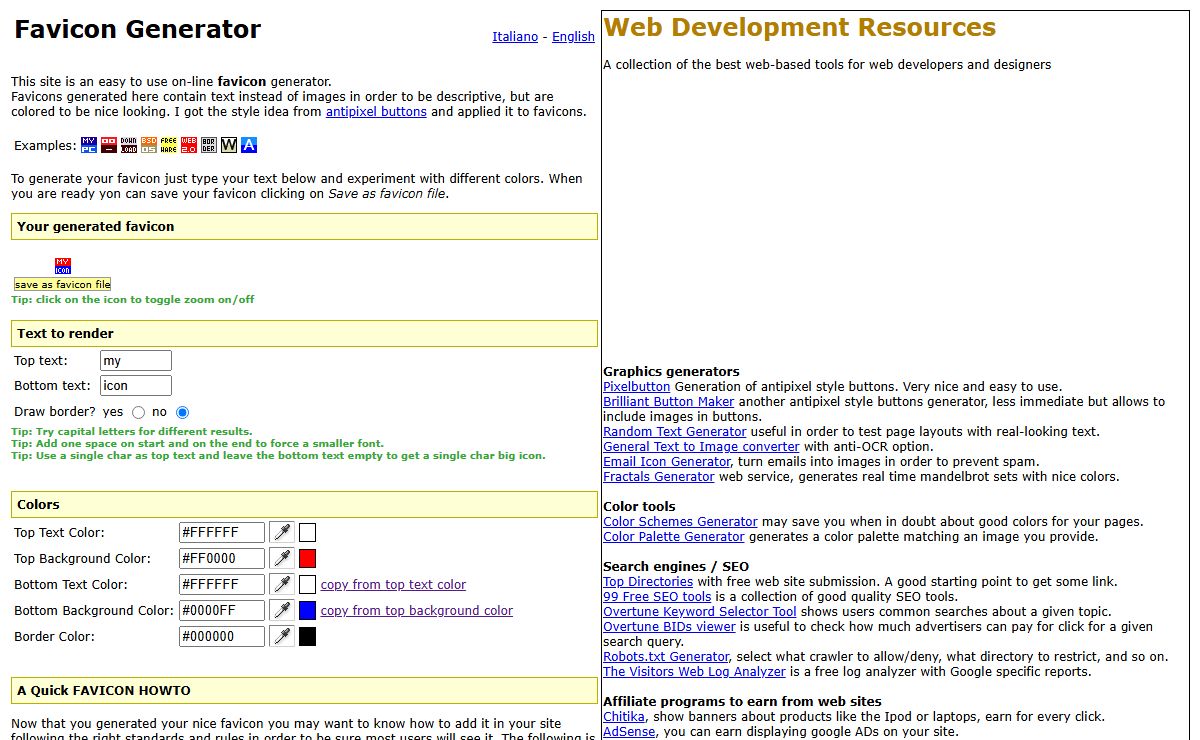1200x740 pixels.
Task: Select 'yes' for Draw border
Action: (138, 412)
